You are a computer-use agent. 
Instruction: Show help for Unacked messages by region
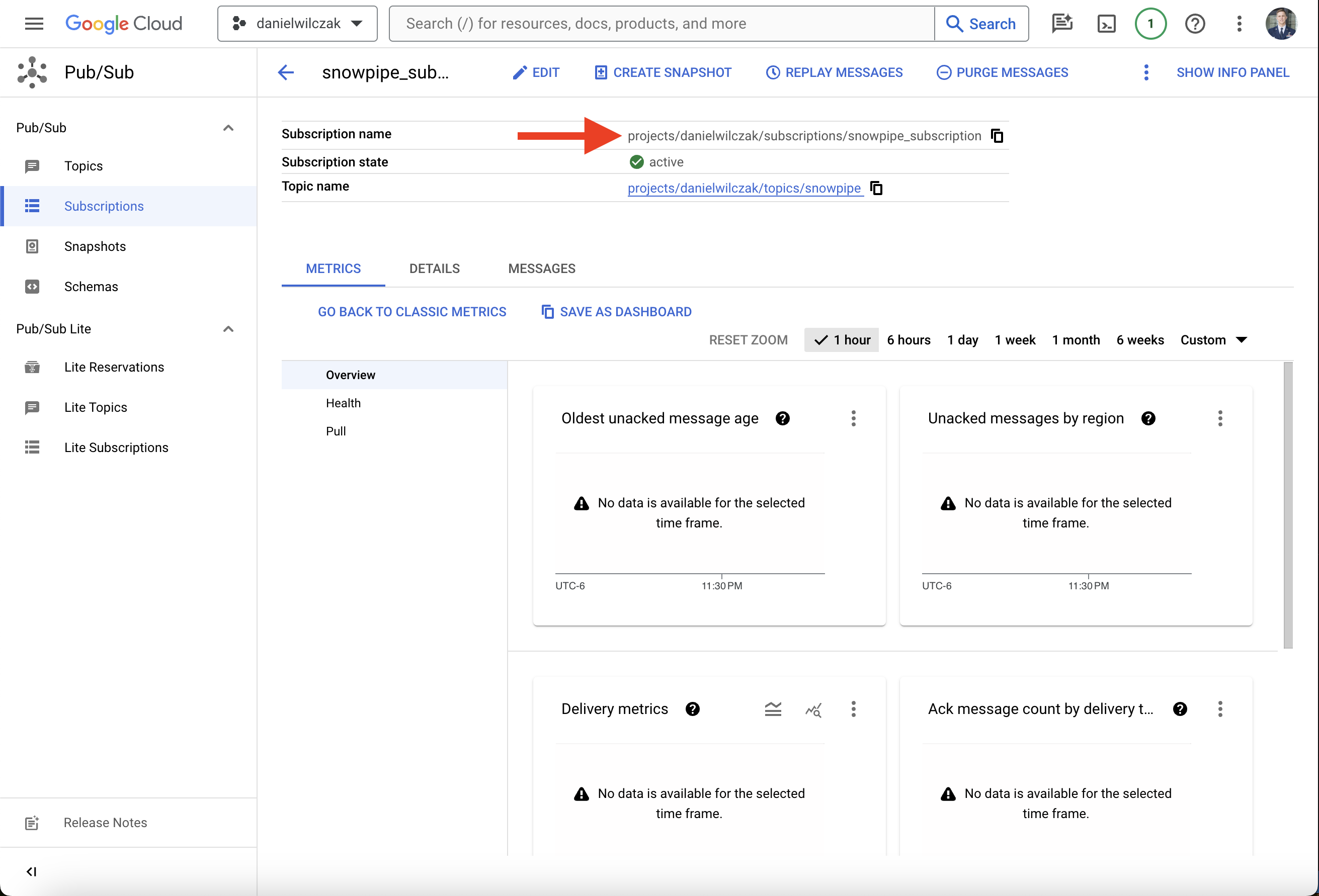pos(1148,418)
